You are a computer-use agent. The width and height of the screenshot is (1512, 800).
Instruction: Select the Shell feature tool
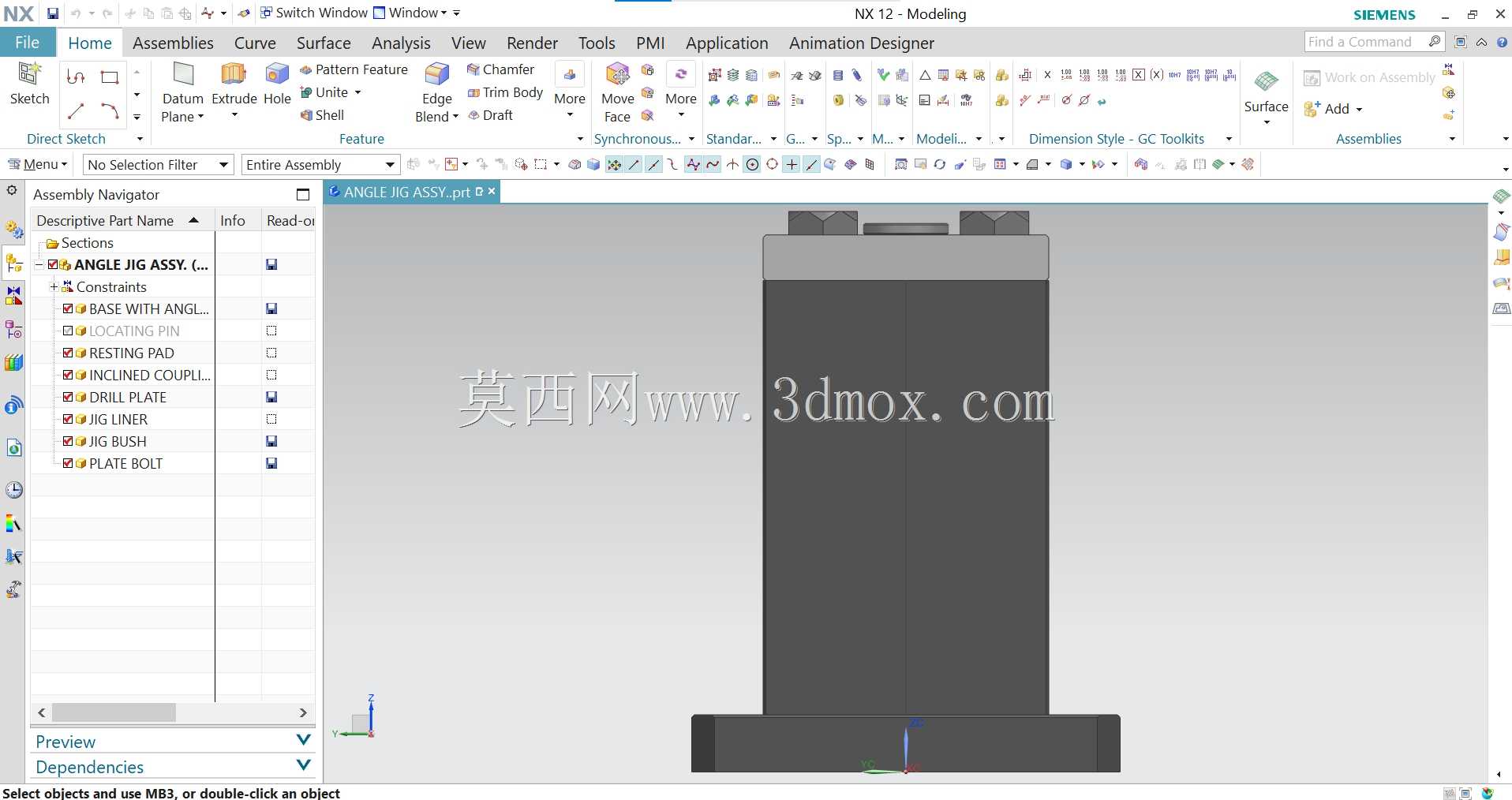coord(322,115)
